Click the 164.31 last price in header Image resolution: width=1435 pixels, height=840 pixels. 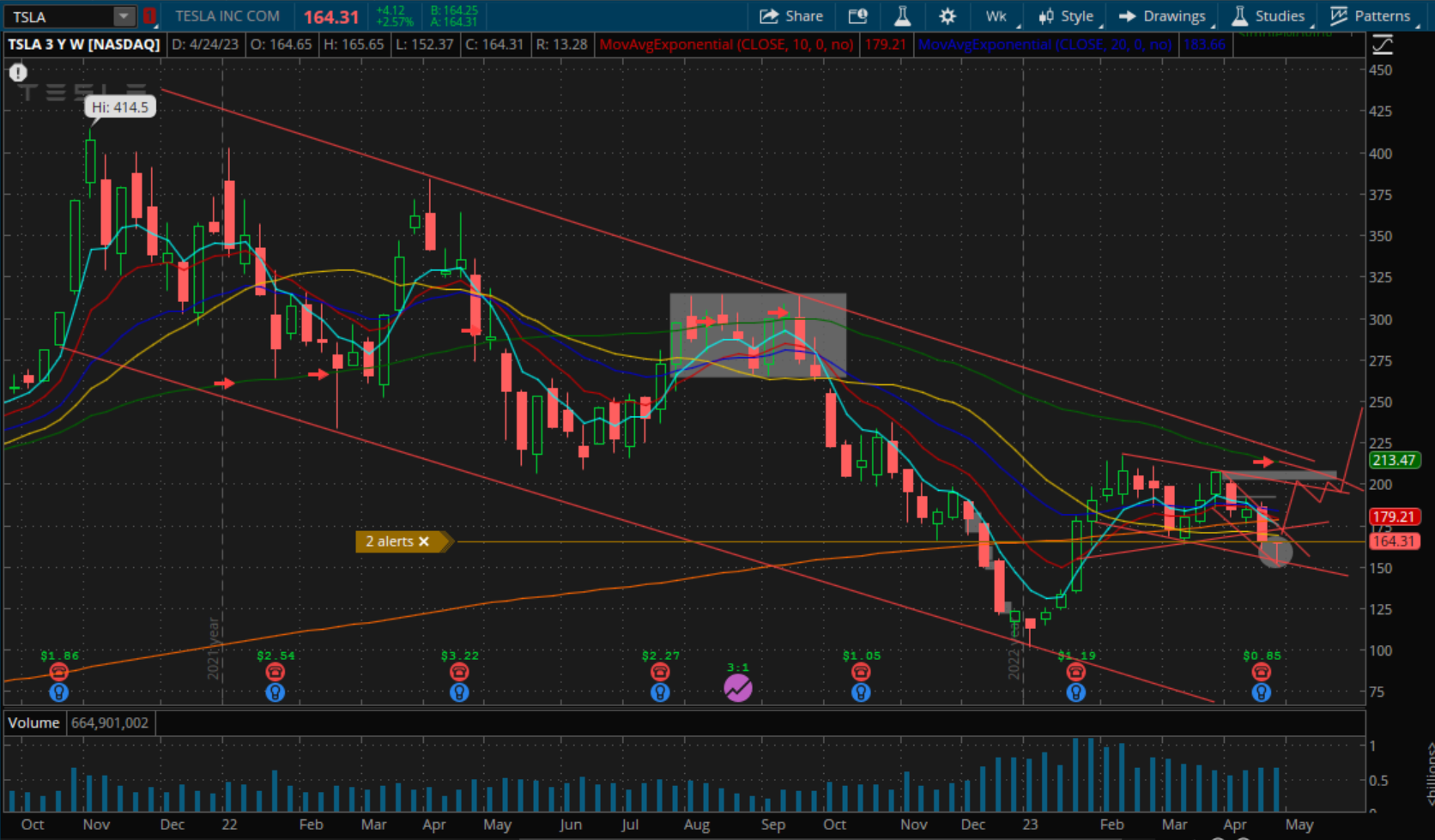click(x=331, y=17)
